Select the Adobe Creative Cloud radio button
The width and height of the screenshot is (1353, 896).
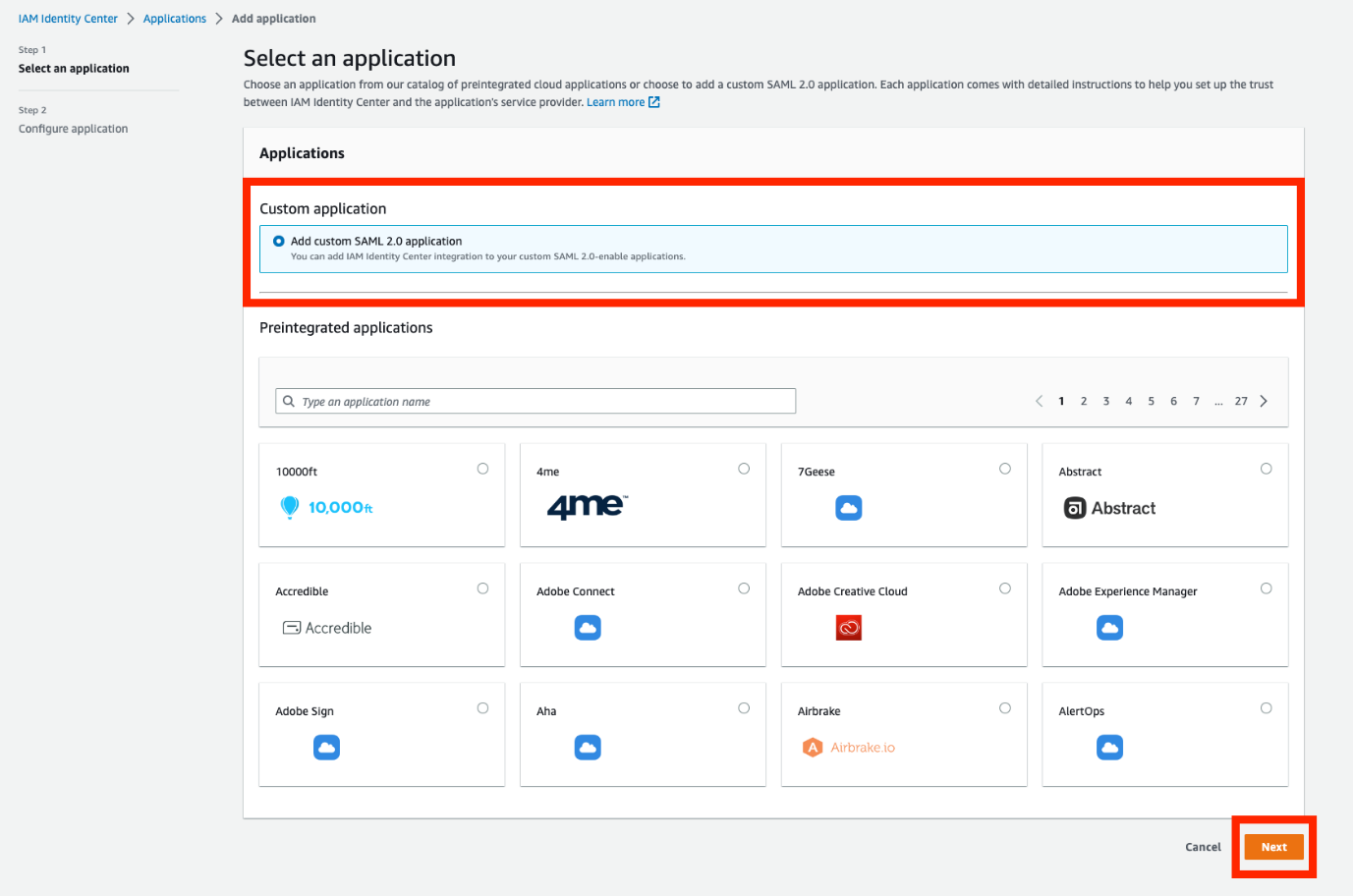tap(1005, 588)
